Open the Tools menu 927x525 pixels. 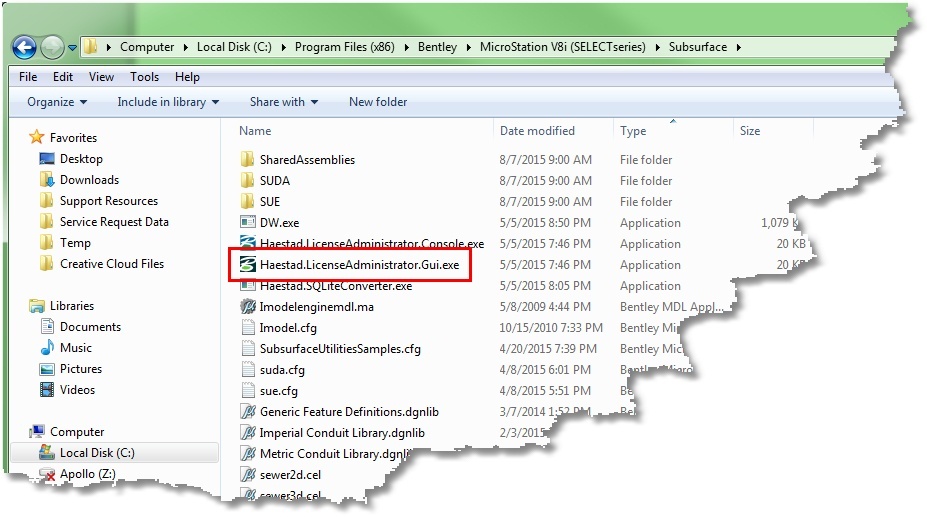coord(144,77)
